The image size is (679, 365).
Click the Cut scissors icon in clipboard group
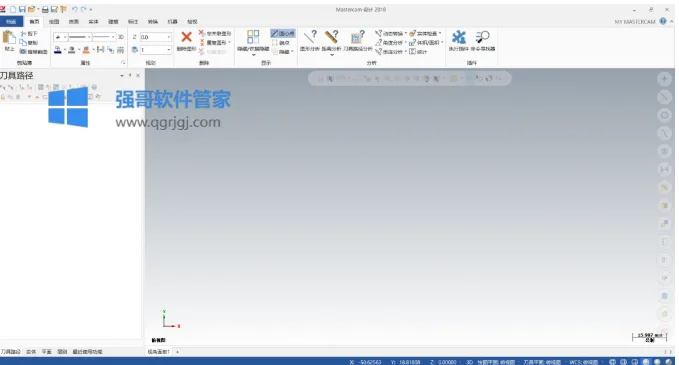23,33
